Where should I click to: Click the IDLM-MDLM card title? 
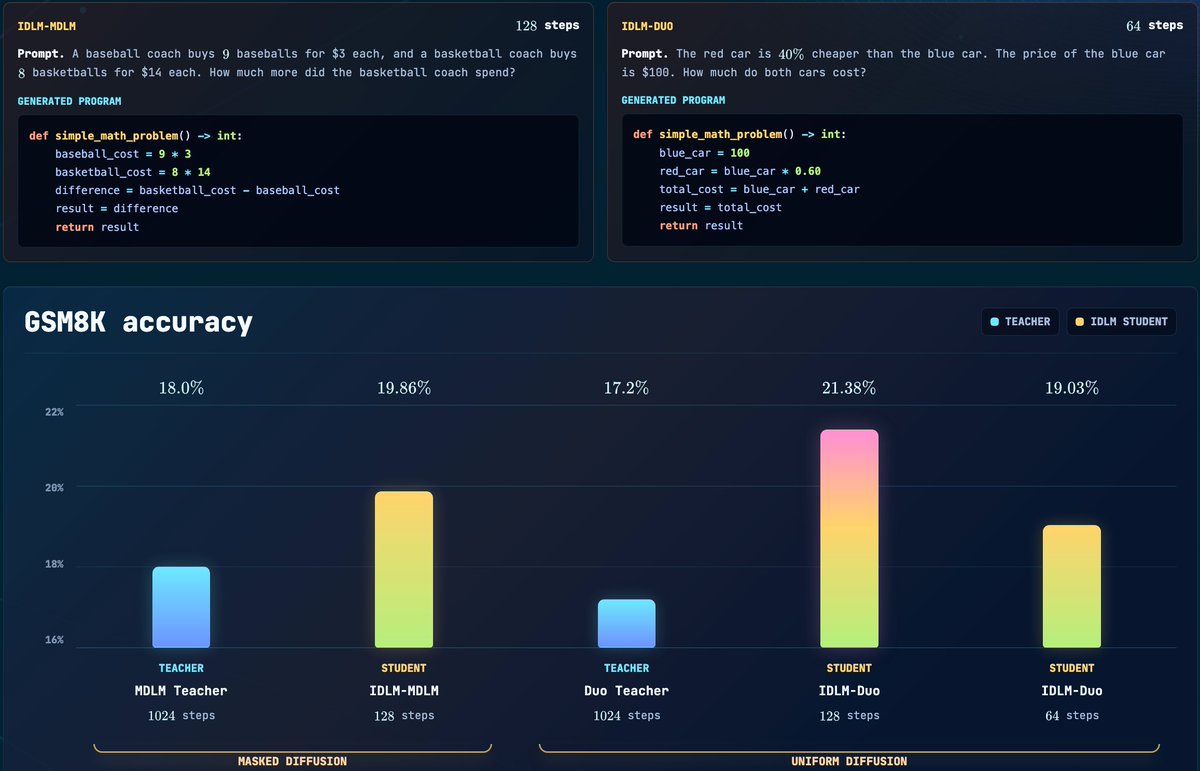pyautogui.click(x=47, y=25)
